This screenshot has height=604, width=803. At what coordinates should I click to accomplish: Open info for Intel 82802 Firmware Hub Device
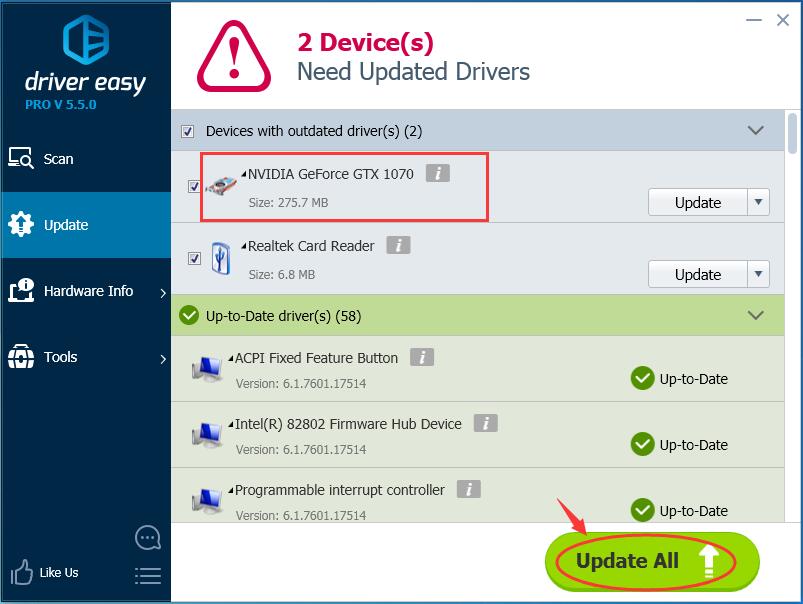[485, 423]
